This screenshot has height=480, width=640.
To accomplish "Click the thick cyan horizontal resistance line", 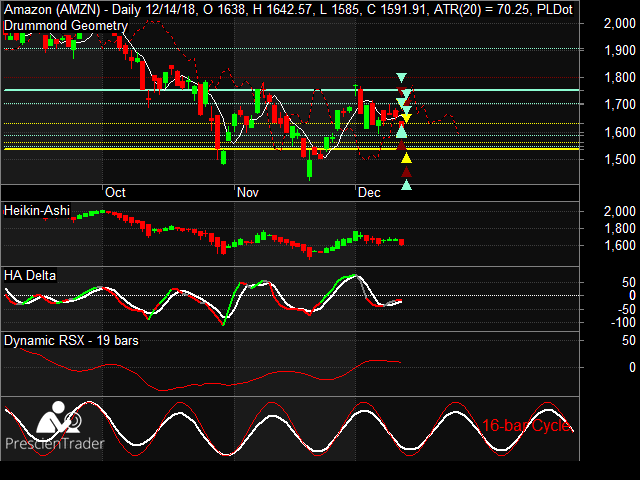I will 291,90.
